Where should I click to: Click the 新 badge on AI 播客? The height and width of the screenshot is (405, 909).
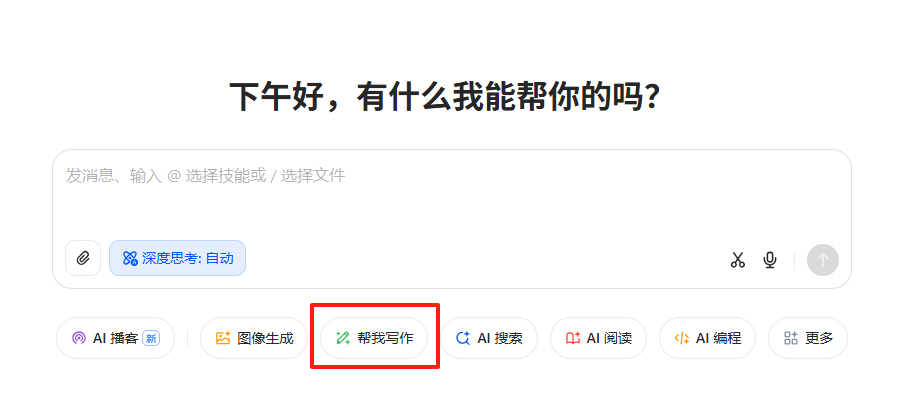(151, 338)
